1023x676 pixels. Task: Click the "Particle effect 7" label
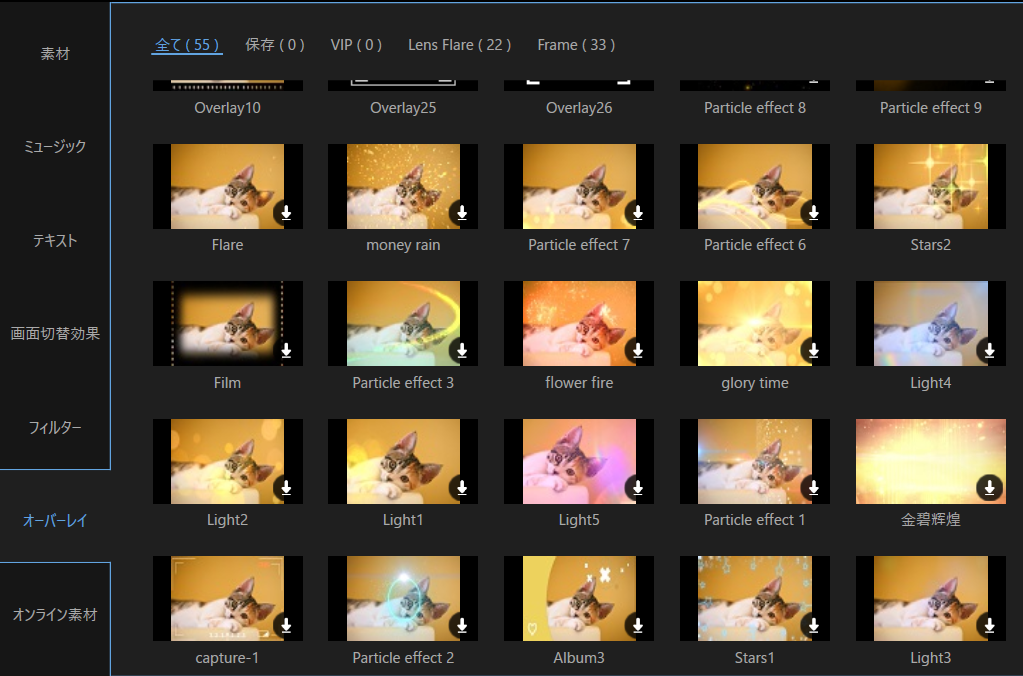[x=579, y=245]
